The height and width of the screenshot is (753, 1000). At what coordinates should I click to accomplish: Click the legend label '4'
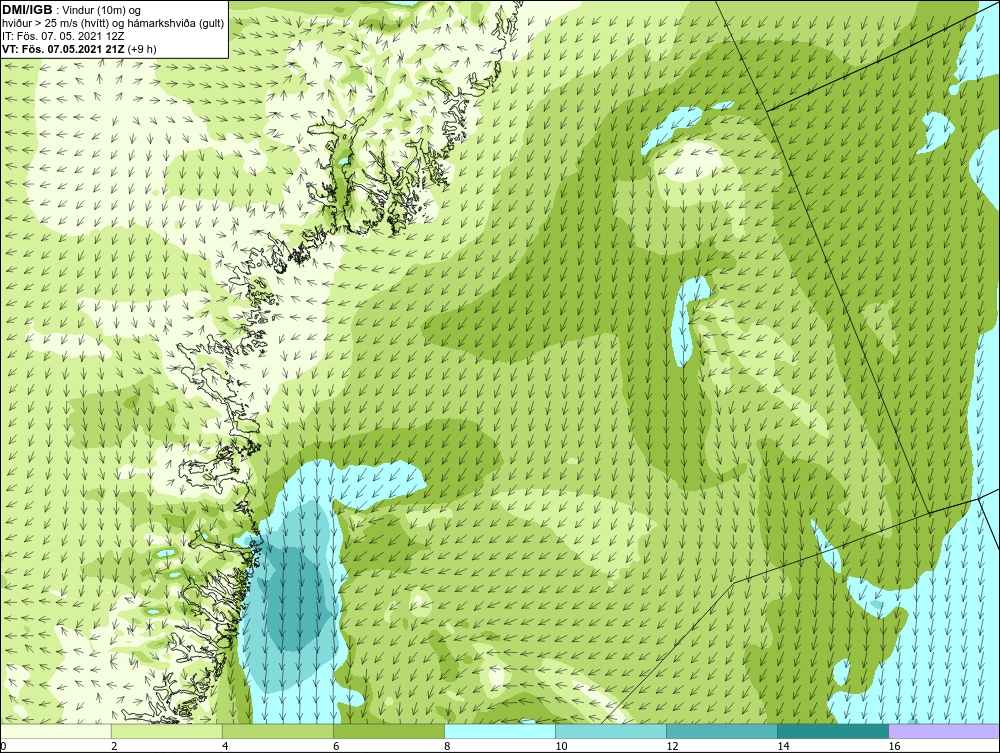(x=224, y=746)
